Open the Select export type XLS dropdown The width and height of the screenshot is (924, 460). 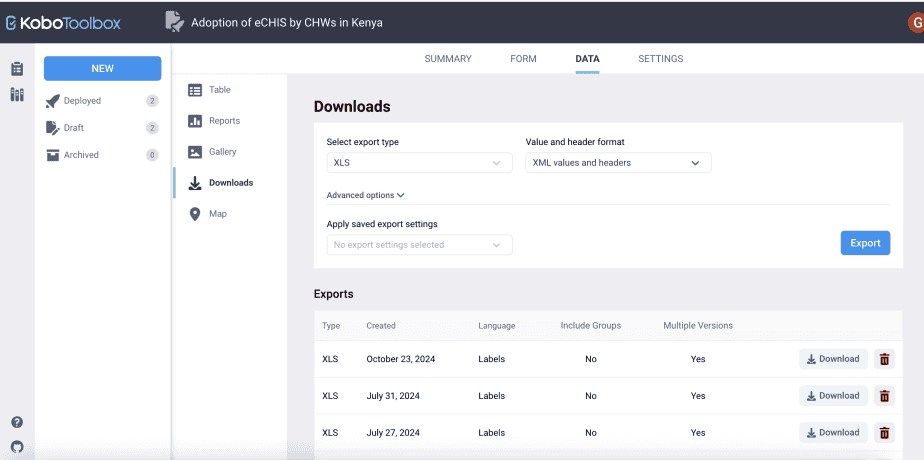click(x=419, y=163)
